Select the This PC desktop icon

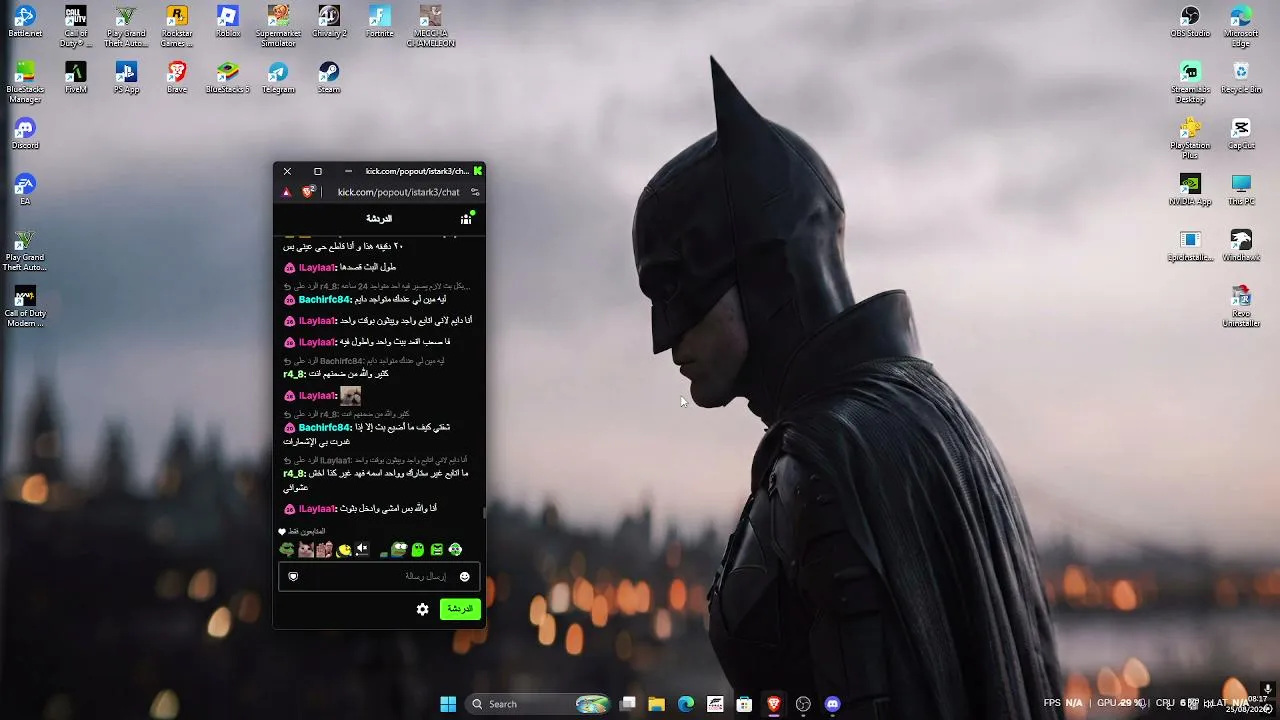(x=1241, y=190)
